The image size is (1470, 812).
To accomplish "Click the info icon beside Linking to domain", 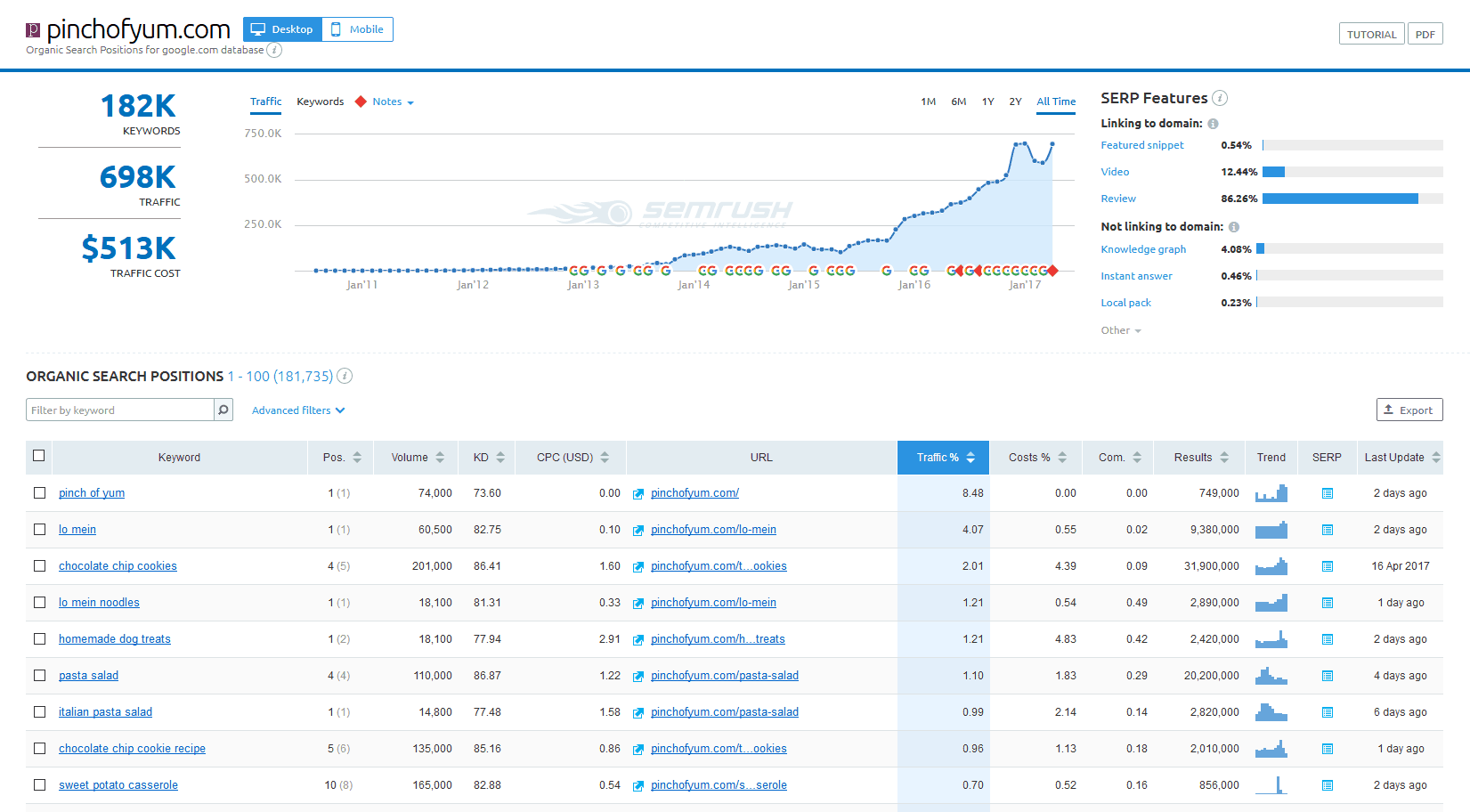I will tap(1213, 124).
